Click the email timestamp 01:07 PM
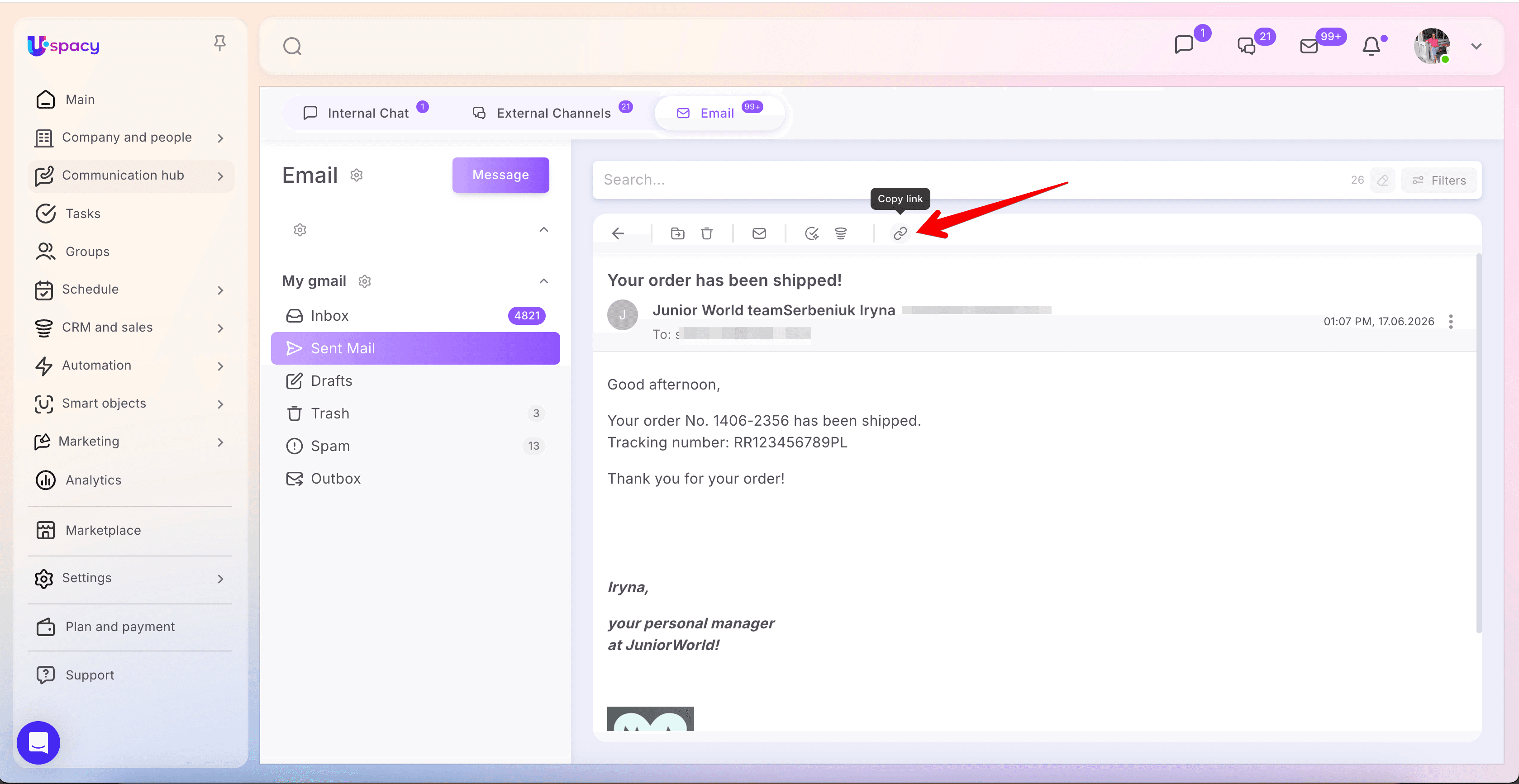Viewport: 1519px width, 784px height. (x=1379, y=321)
